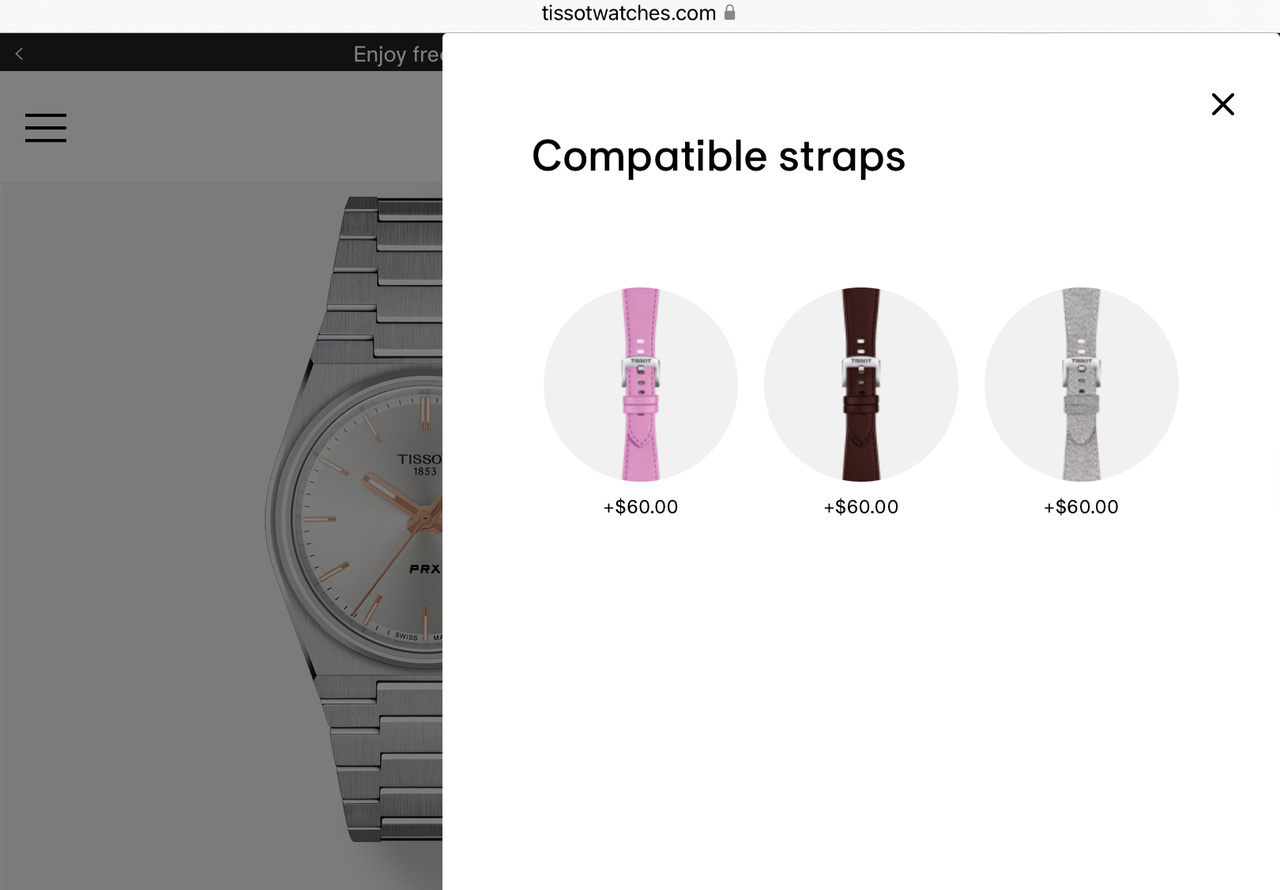The width and height of the screenshot is (1280, 890).
Task: Click the +$60.00 price under grey strap
Action: tap(1081, 507)
